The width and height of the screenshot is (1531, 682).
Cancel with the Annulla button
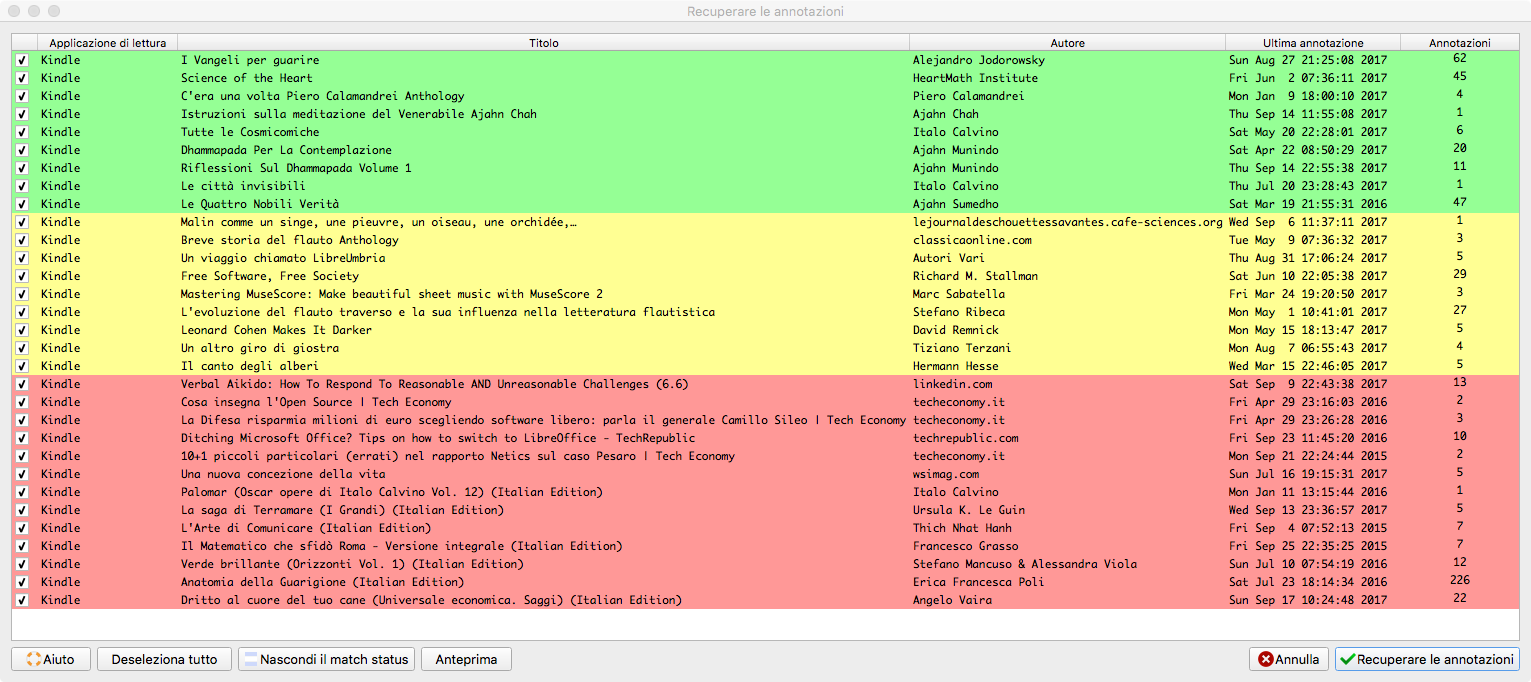click(x=1288, y=659)
